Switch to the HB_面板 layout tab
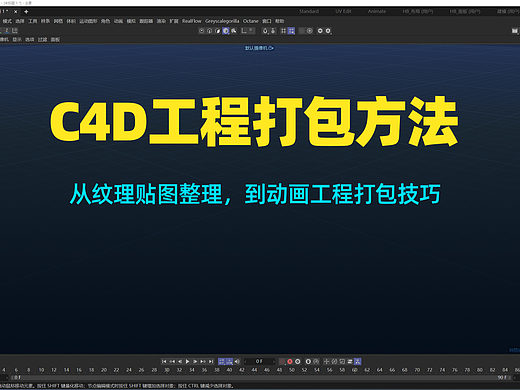The image size is (520, 390). point(465,11)
